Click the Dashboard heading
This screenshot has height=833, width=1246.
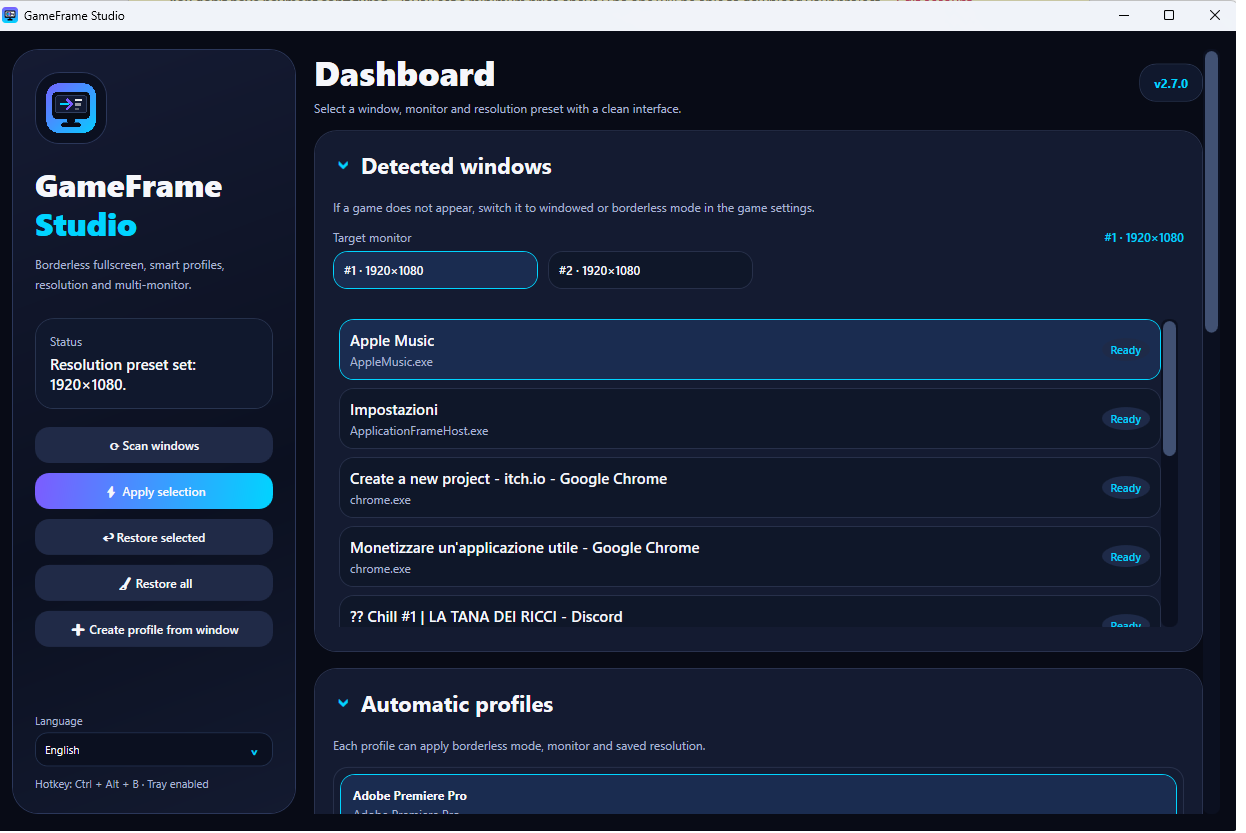pos(405,74)
